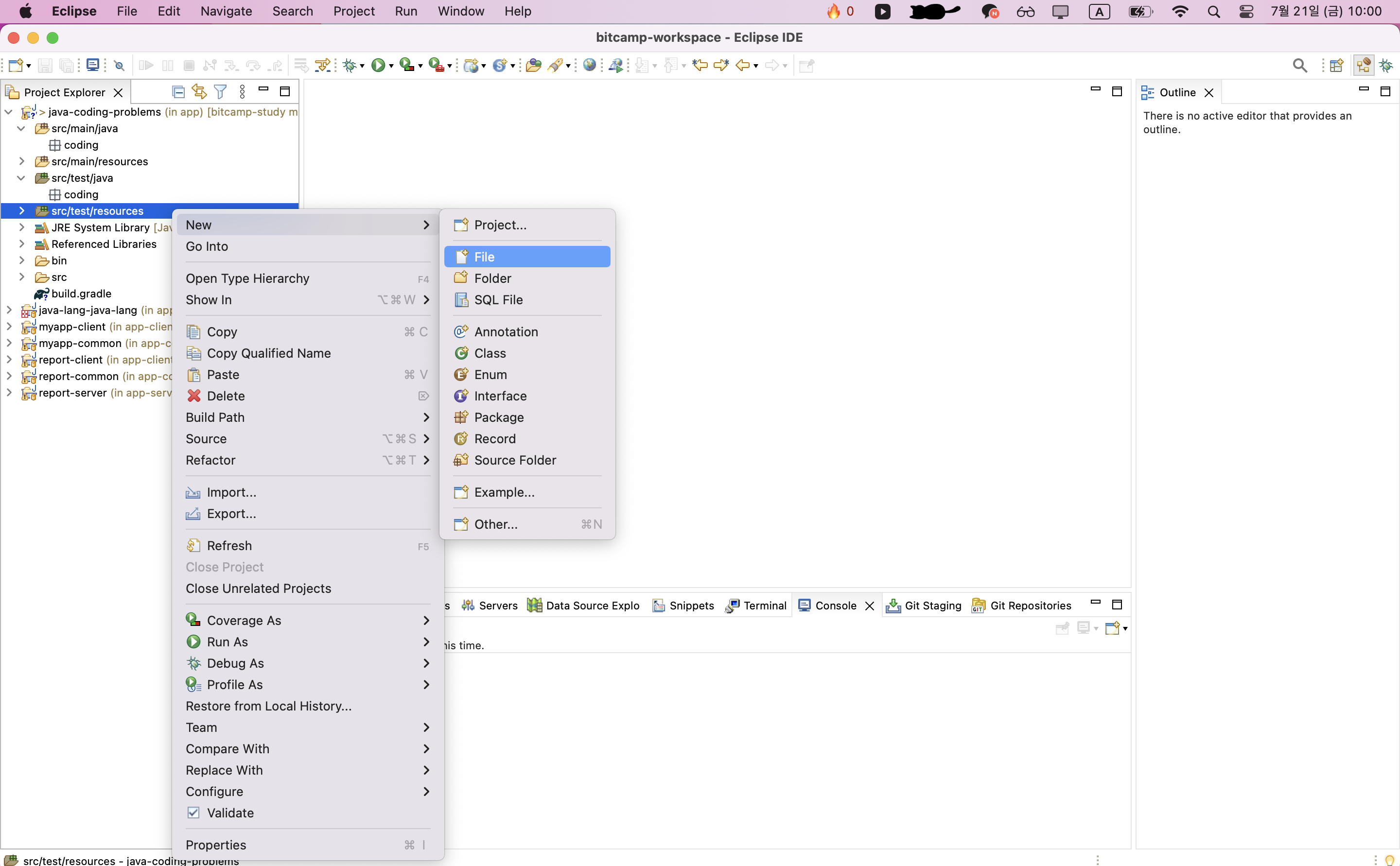1400x866 pixels.
Task: Open the Navigate menu in menu bar
Action: [x=226, y=12]
